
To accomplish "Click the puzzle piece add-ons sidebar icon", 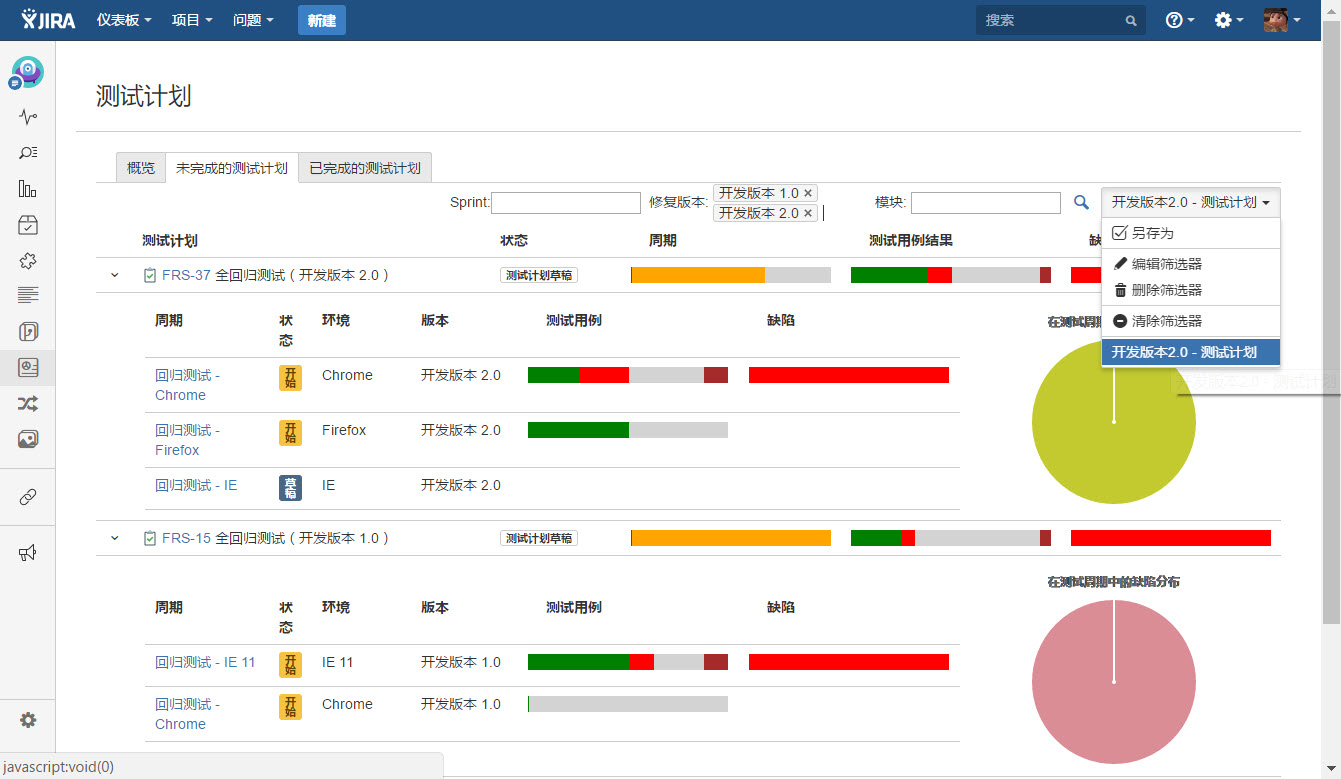I will (28, 261).
